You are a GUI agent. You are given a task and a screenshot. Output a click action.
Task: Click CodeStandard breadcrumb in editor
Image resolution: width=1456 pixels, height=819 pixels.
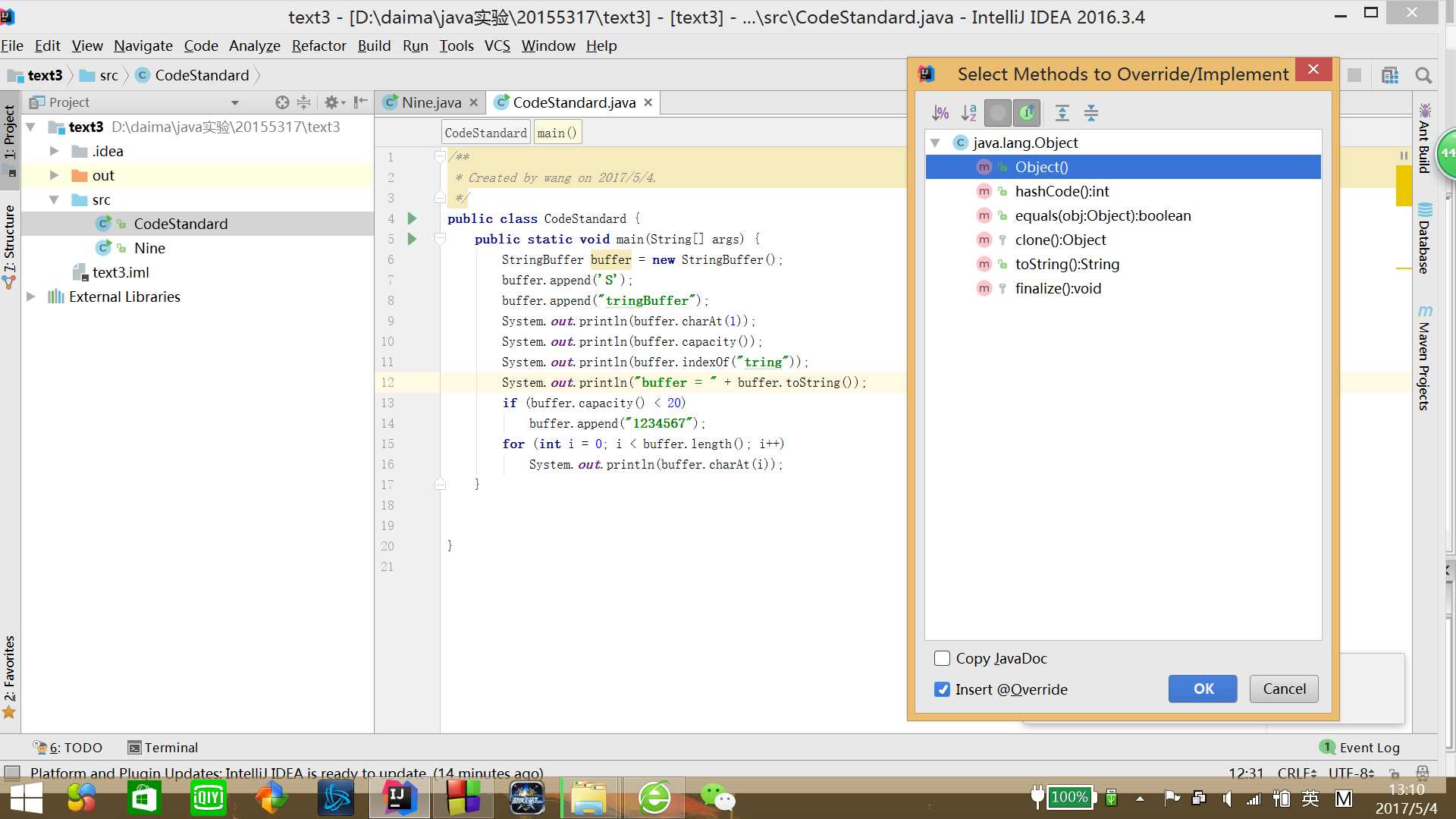[x=485, y=133]
